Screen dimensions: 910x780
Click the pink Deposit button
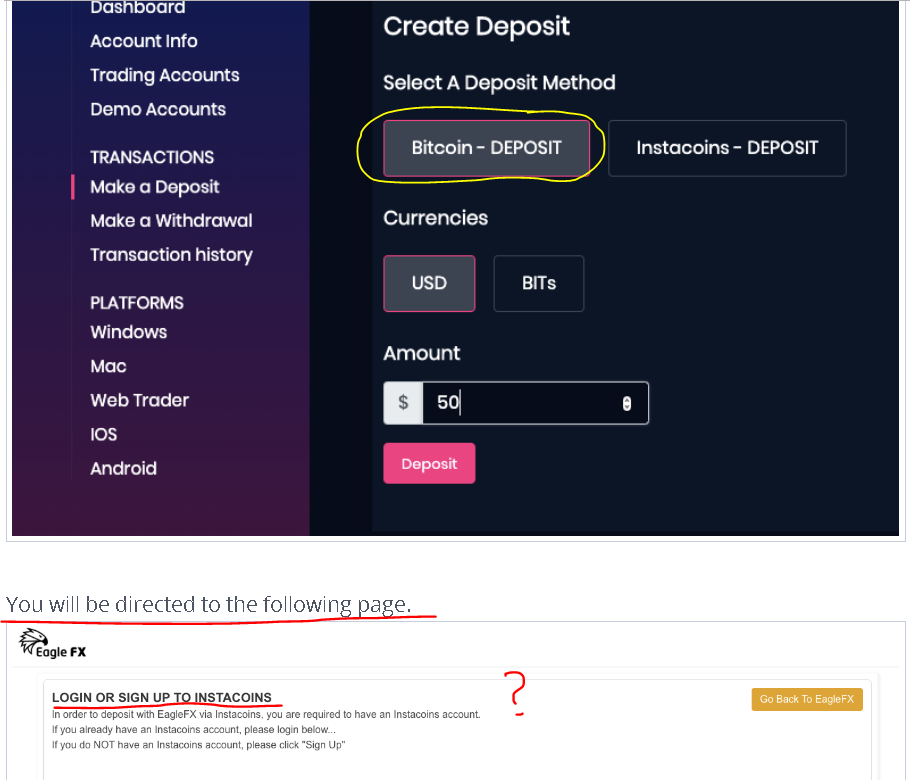pyautogui.click(x=429, y=463)
